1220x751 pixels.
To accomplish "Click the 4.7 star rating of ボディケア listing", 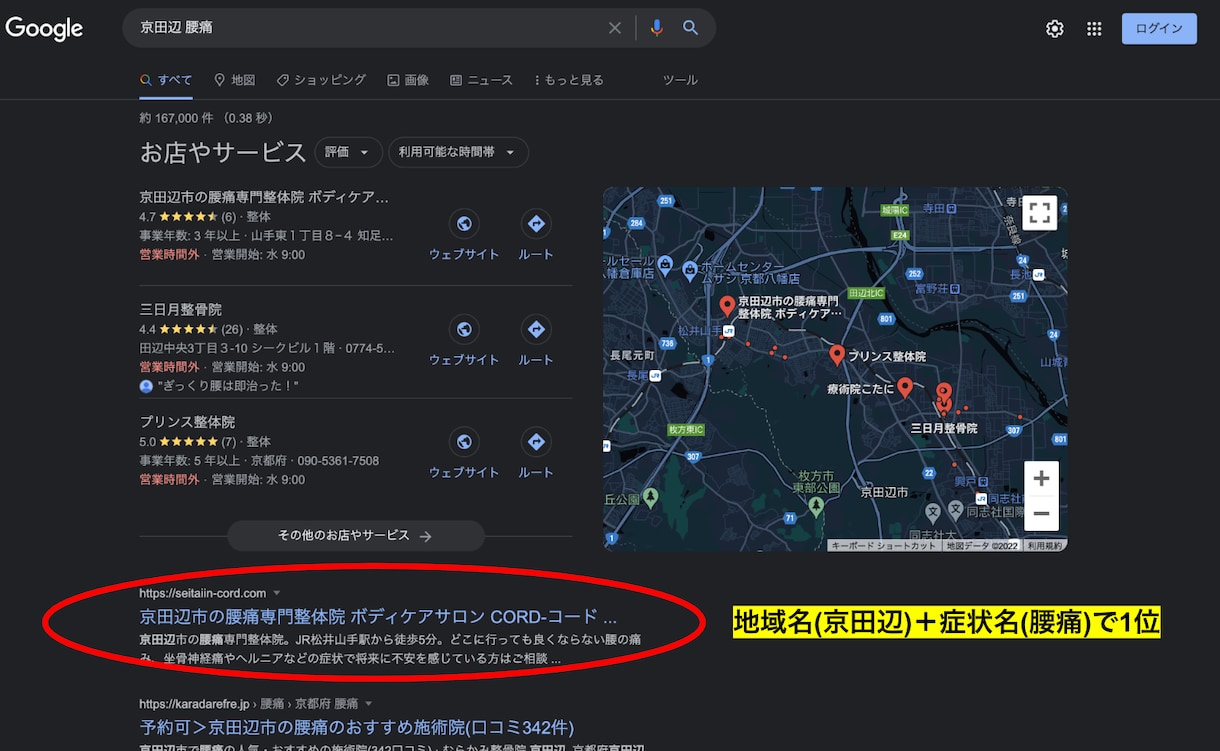I will pos(187,216).
